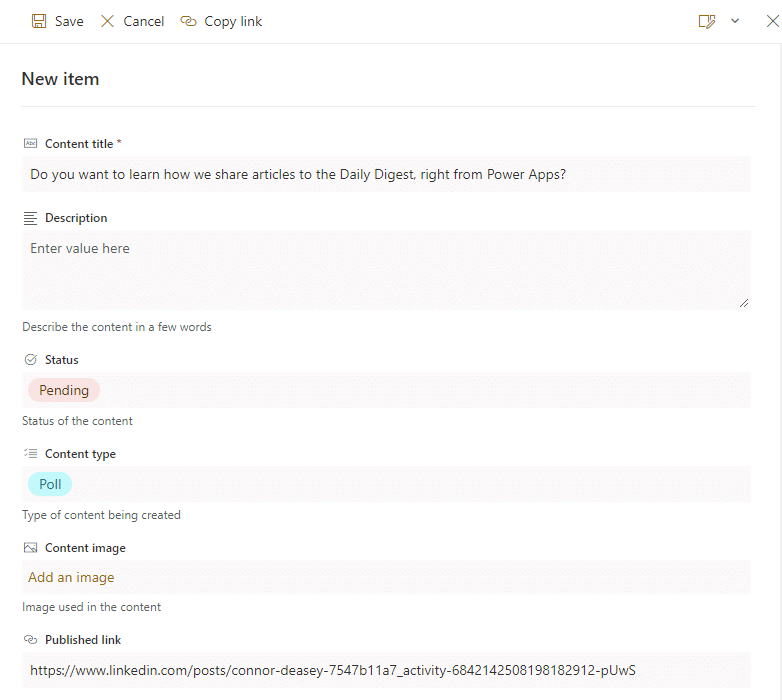
Task: Expand the edit form chevron dropdown
Action: 735,21
